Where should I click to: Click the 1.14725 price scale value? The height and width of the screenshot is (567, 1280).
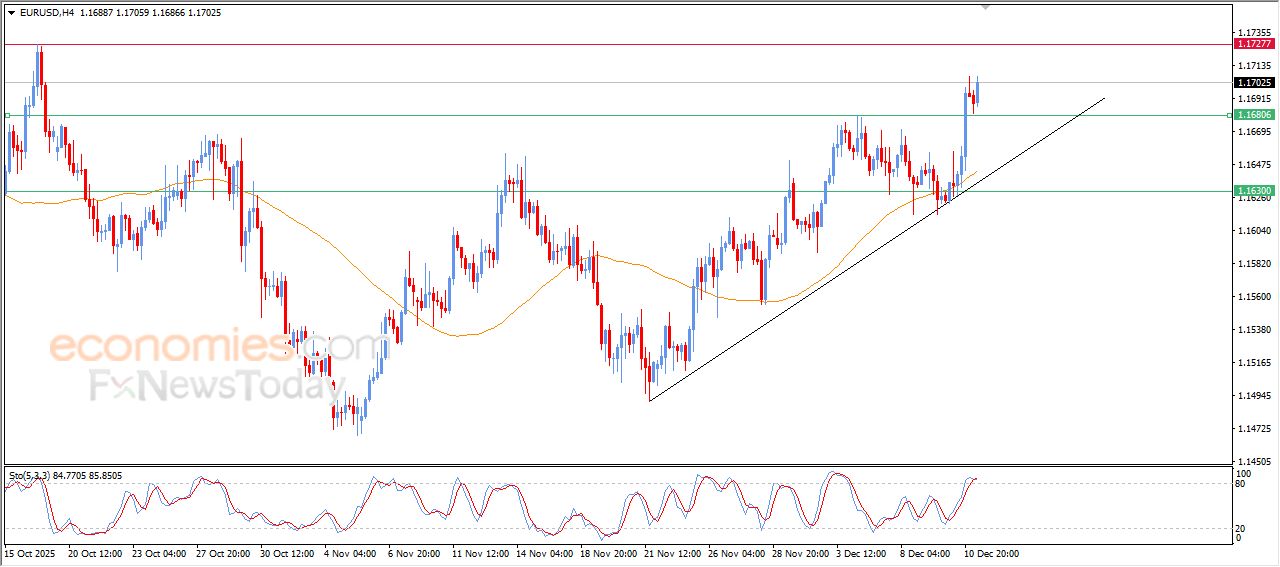click(x=1252, y=429)
